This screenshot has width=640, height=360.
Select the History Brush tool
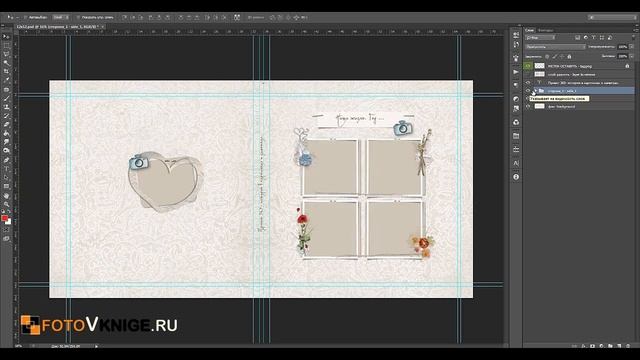[x=6, y=116]
